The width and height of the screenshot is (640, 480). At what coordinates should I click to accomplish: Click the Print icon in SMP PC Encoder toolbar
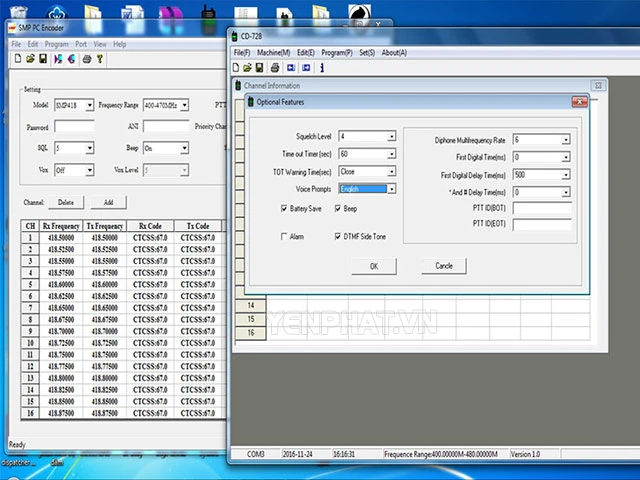point(86,60)
